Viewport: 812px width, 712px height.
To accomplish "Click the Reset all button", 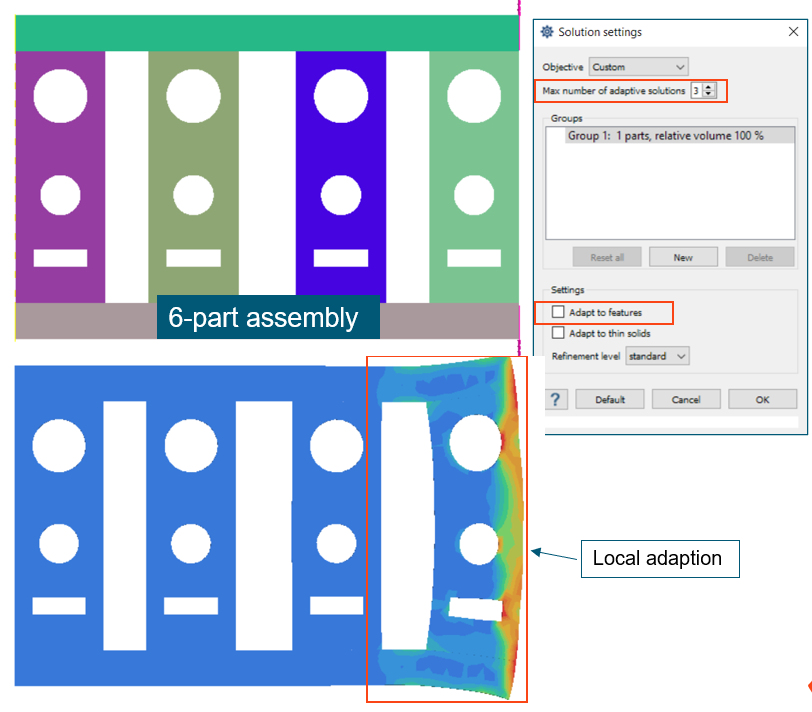I will [607, 257].
